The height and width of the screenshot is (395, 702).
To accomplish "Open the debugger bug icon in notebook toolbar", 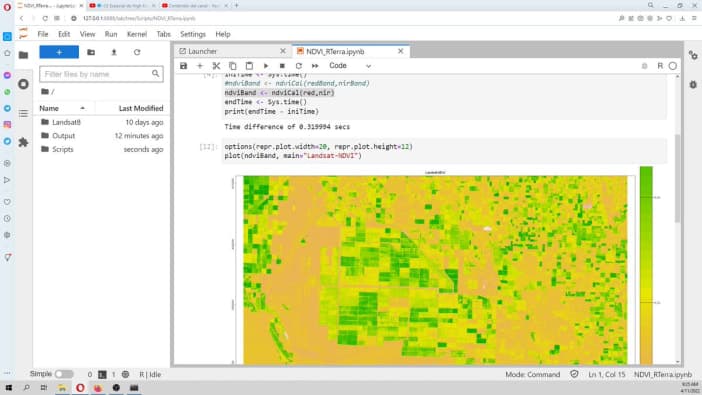I will point(645,66).
